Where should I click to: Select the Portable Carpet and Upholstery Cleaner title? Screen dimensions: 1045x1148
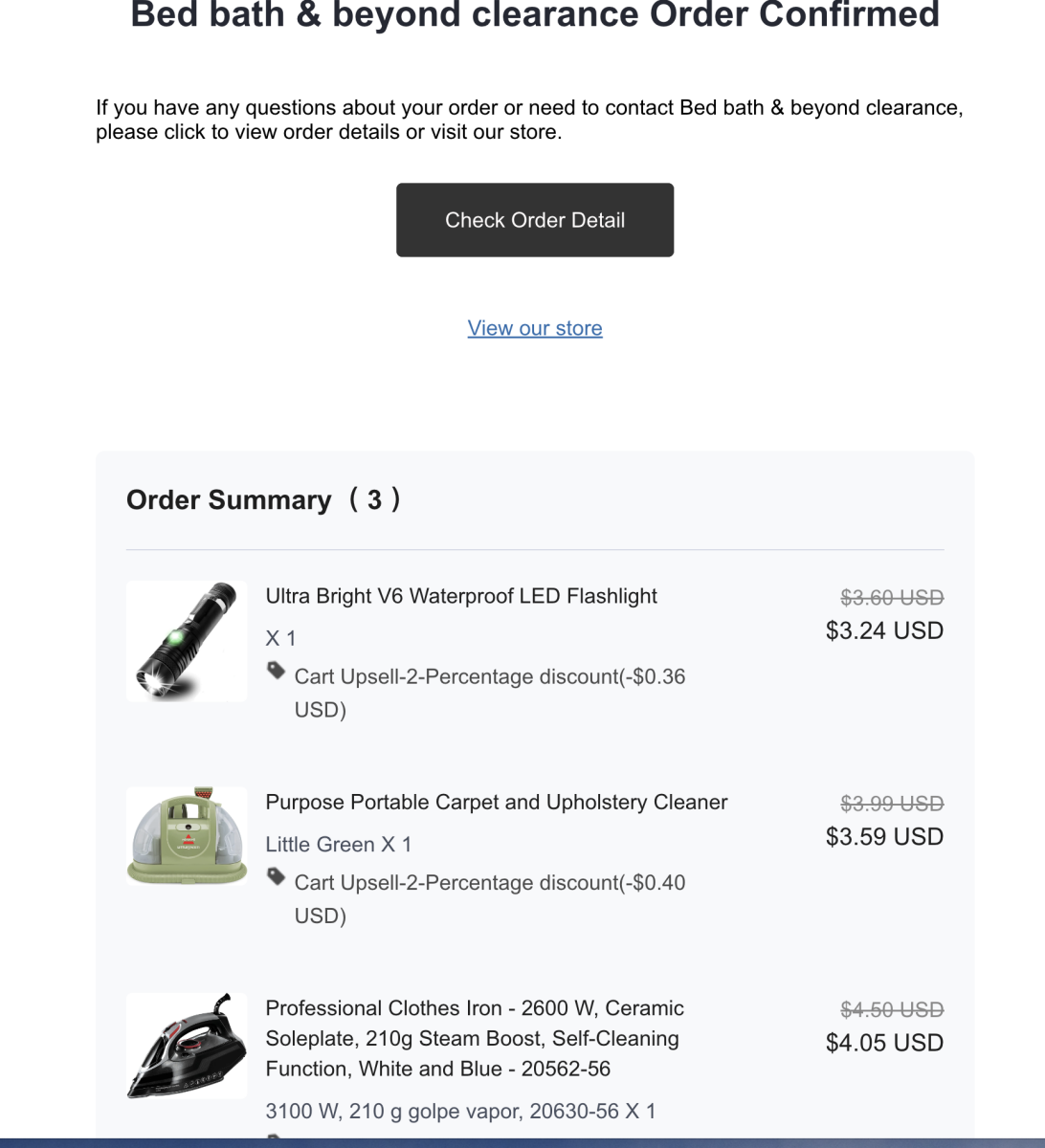pos(497,802)
